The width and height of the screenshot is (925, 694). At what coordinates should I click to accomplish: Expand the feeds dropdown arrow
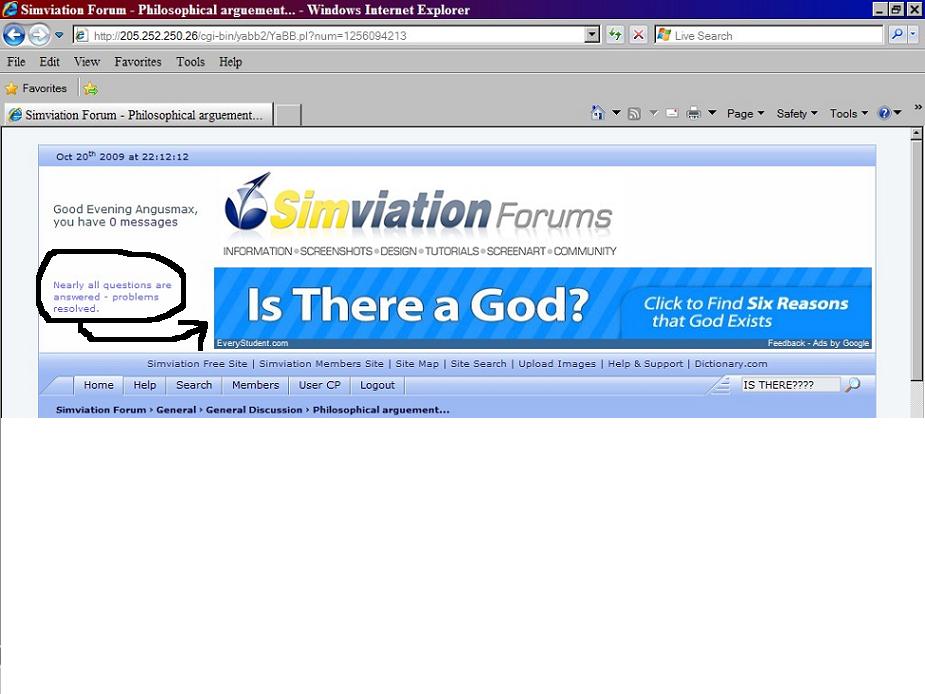pyautogui.click(x=654, y=113)
